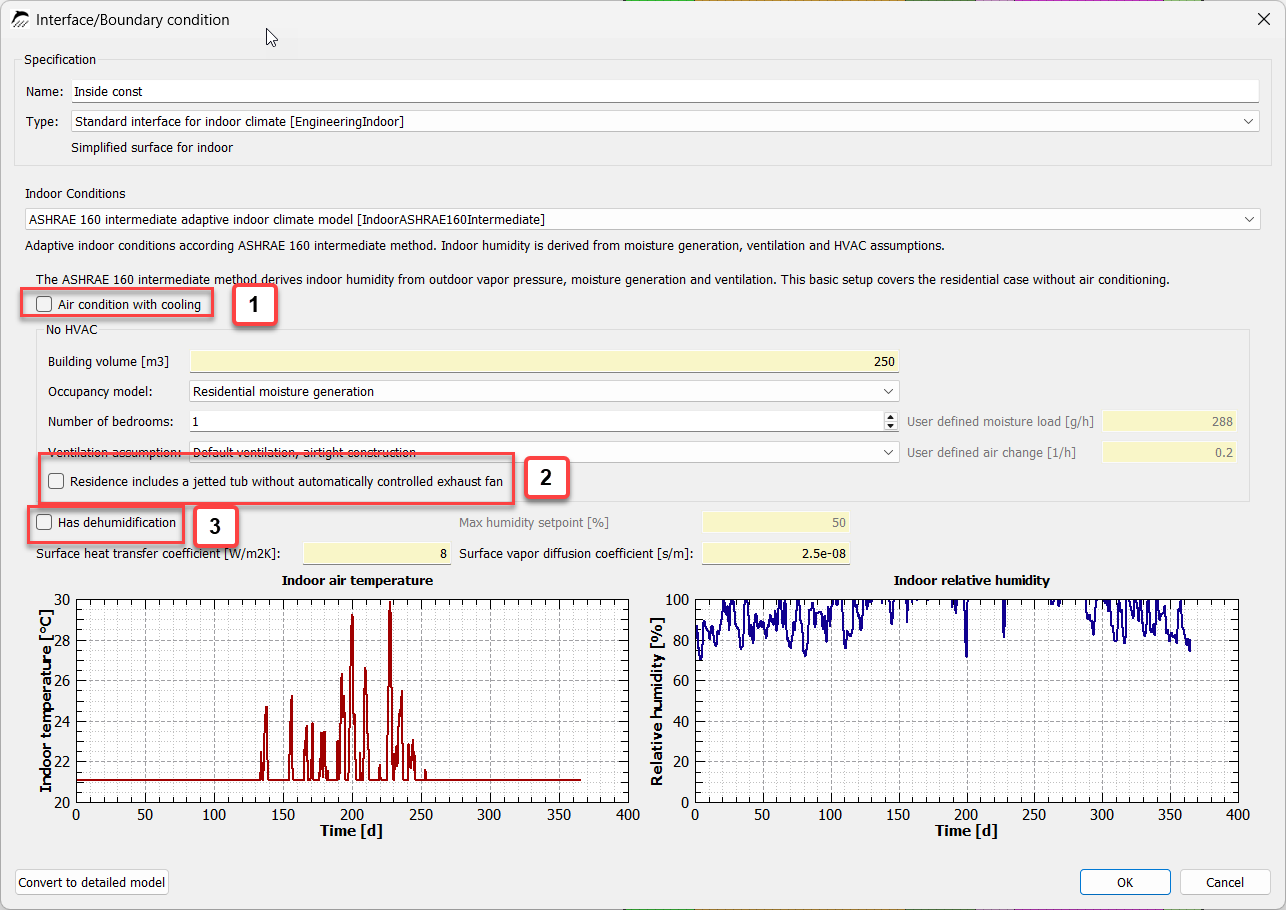
Task: Click the "Indoor air temperature" chart title
Action: click(357, 580)
